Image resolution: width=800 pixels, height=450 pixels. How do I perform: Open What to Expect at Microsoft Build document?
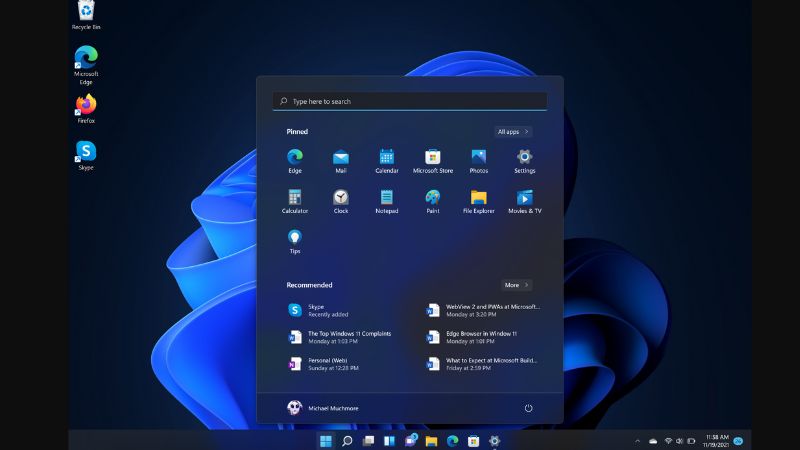pyautogui.click(x=483, y=364)
